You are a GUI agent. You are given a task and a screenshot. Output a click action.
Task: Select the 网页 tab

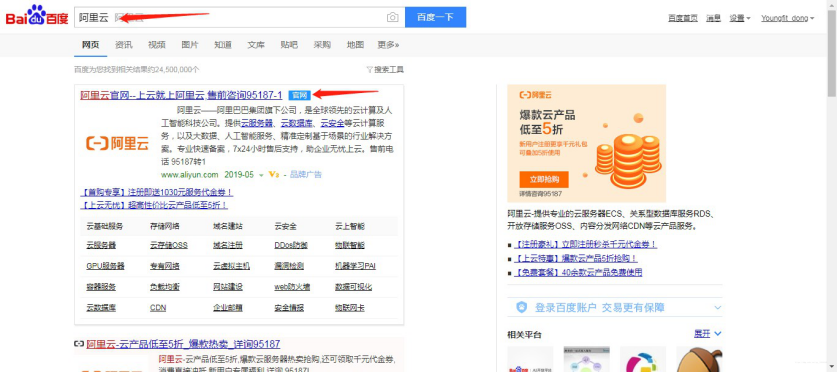(x=90, y=45)
